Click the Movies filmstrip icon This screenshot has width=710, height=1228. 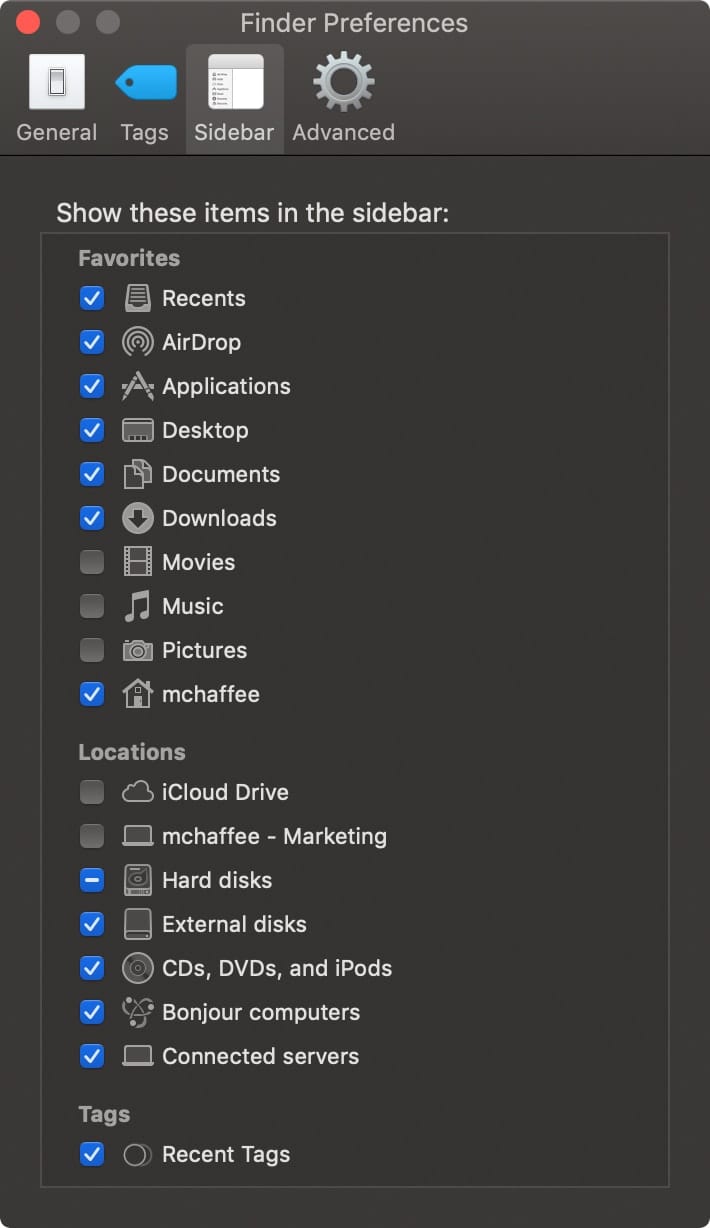click(137, 562)
